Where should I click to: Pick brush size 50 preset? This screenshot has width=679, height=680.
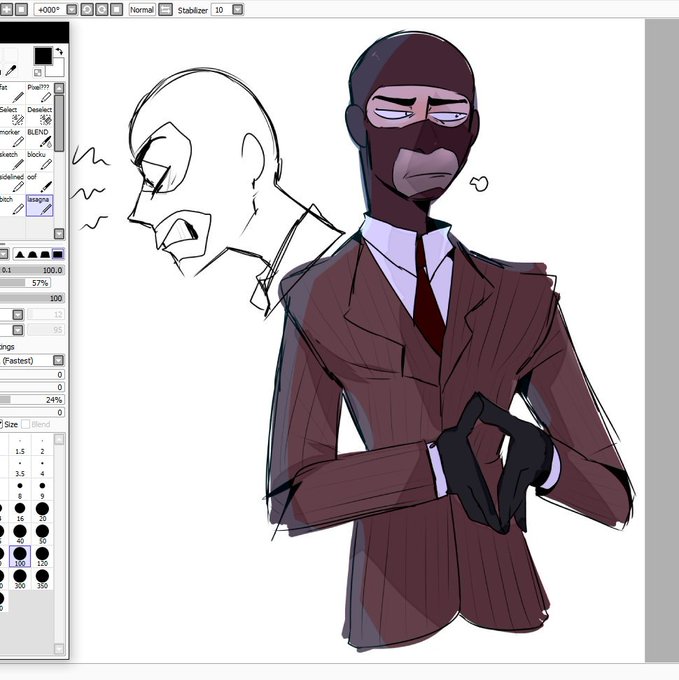tap(42, 534)
